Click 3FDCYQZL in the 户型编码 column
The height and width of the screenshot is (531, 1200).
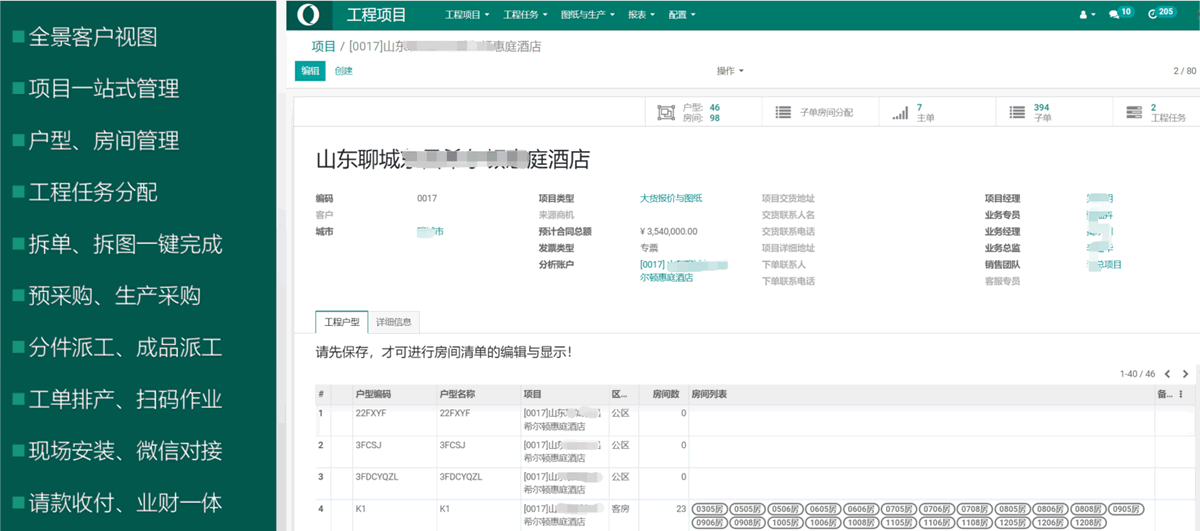(377, 476)
